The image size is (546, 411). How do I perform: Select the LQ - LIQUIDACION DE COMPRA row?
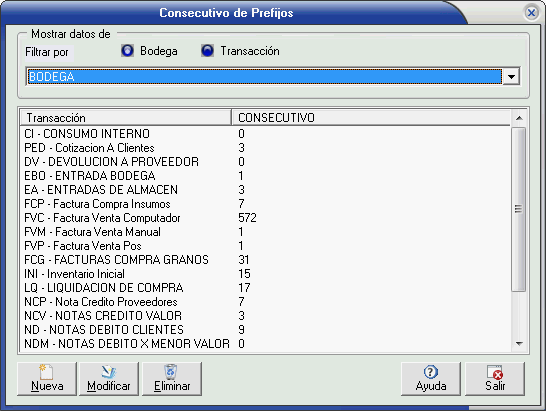pyautogui.click(x=266, y=288)
